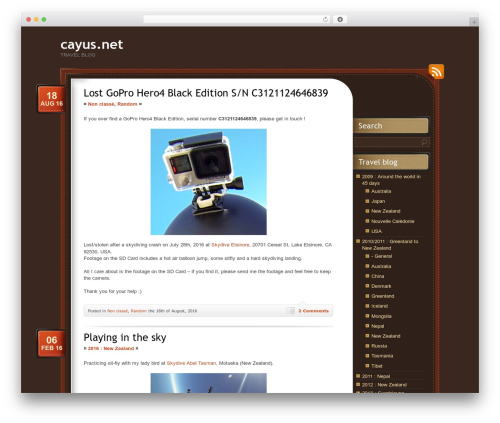Open the Random category under GoPro title
Screen dimensions: 500x423
pyautogui.click(x=127, y=104)
